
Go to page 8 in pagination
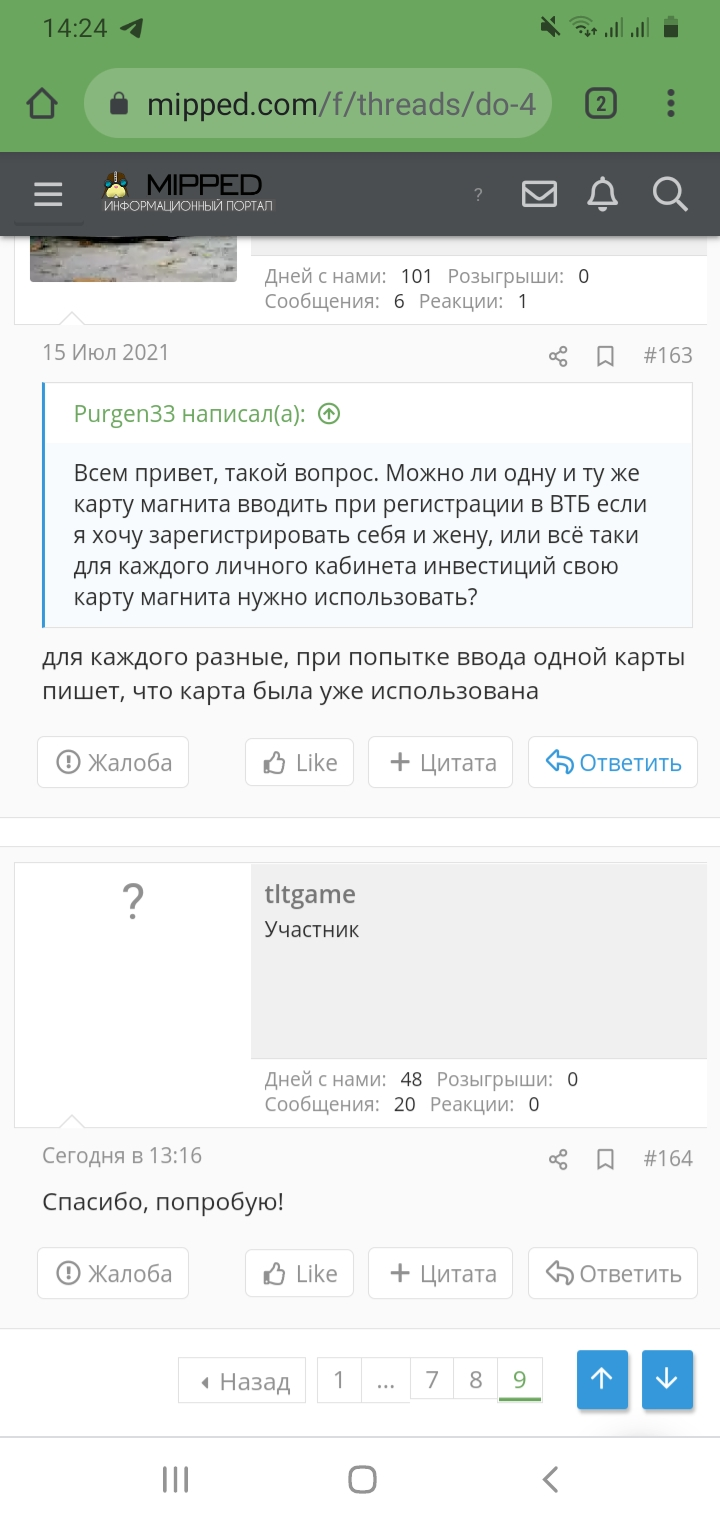(x=476, y=1380)
